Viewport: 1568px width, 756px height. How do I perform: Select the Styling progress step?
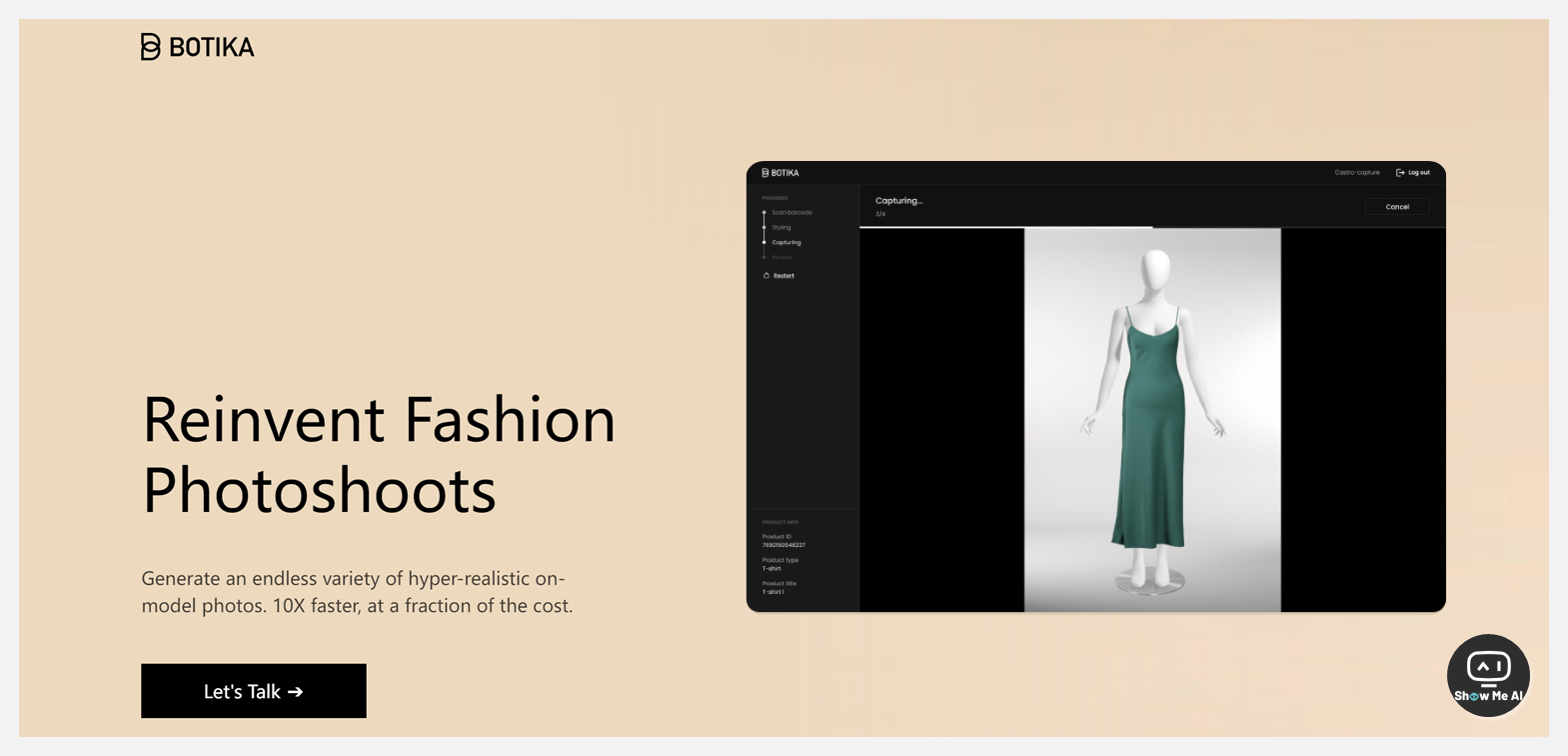coord(782,228)
